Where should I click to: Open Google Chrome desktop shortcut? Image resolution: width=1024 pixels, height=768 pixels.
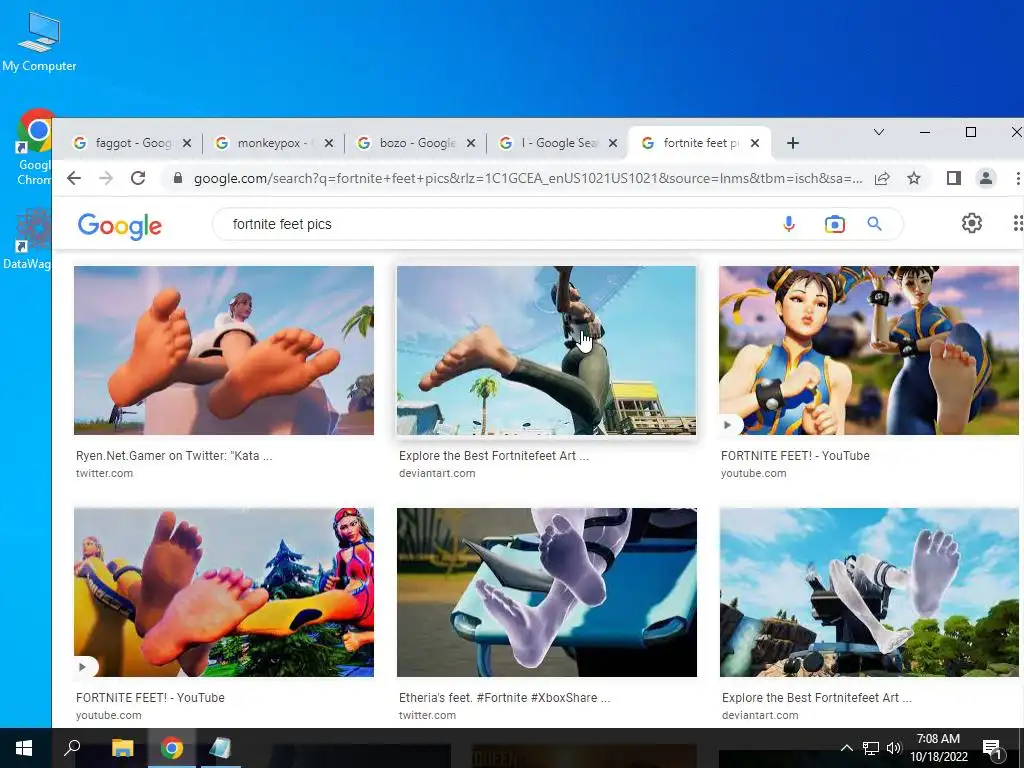click(x=33, y=147)
